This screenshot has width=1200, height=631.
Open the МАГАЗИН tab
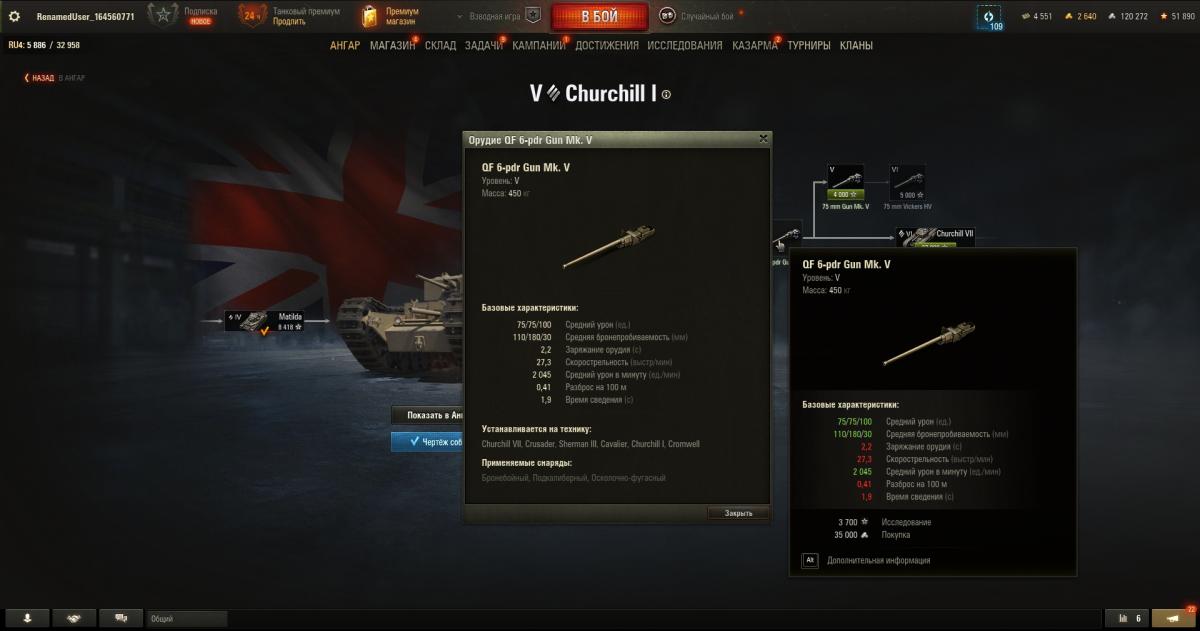tap(393, 46)
